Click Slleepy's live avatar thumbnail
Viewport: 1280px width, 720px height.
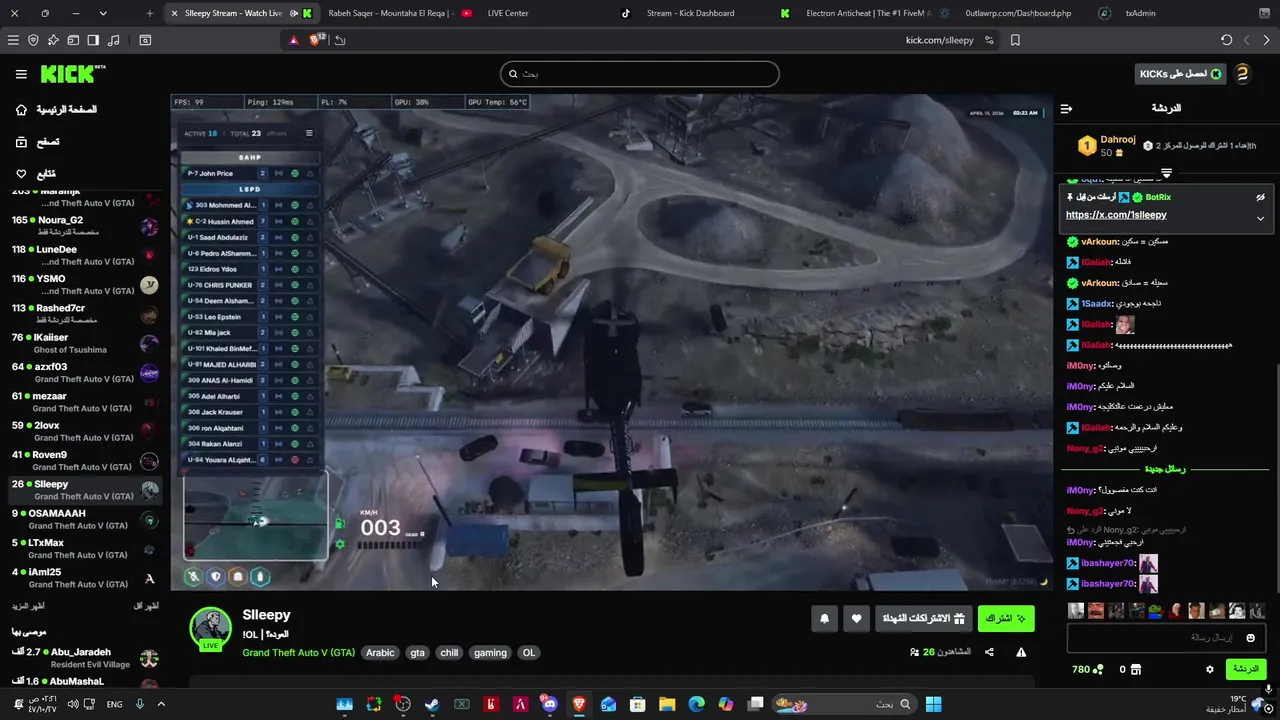[x=211, y=628]
